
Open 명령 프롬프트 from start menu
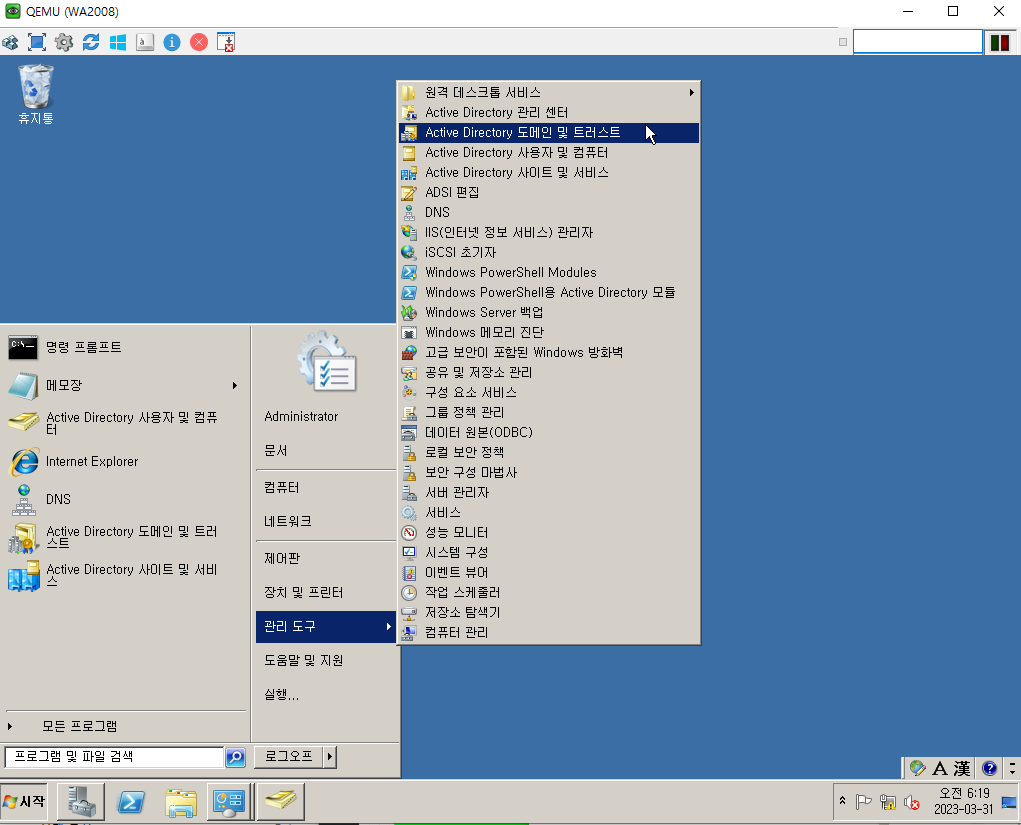tap(125, 347)
